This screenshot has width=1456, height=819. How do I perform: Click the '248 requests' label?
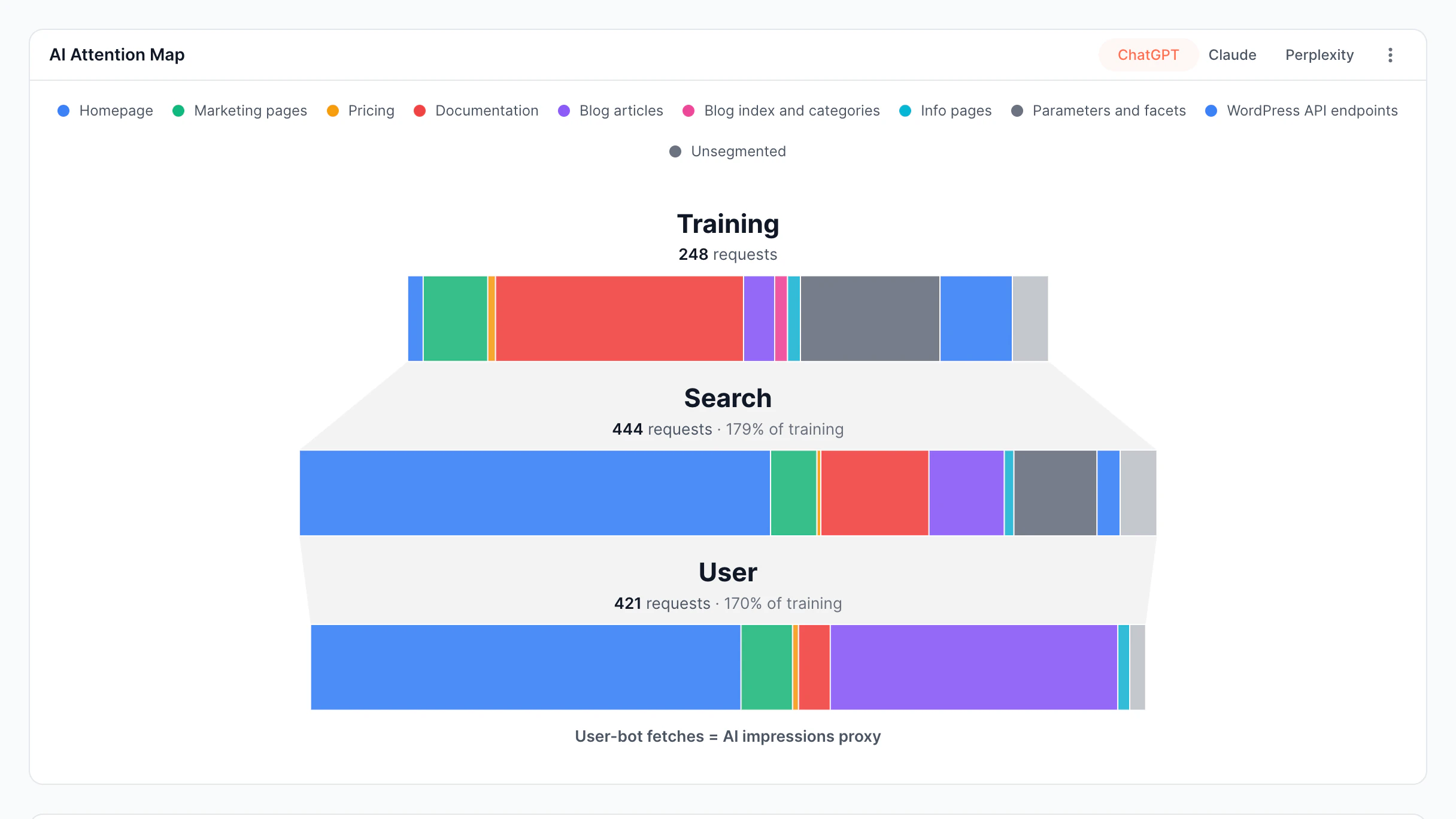tap(728, 254)
